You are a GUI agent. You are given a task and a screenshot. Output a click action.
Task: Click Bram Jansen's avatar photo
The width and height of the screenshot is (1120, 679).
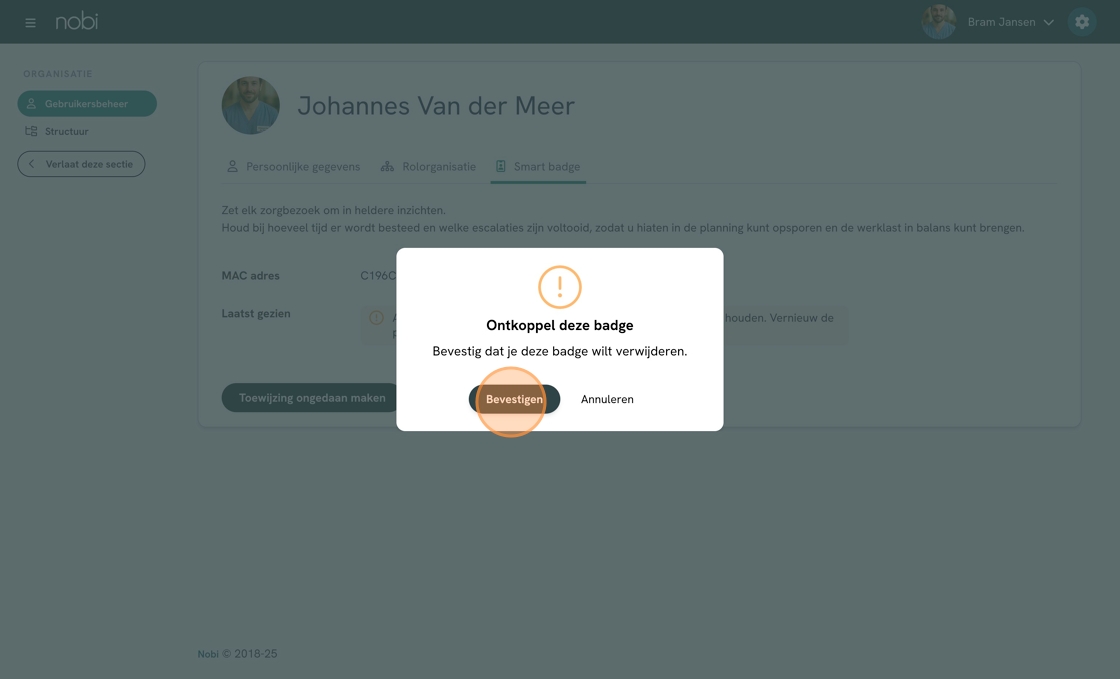pos(939,22)
